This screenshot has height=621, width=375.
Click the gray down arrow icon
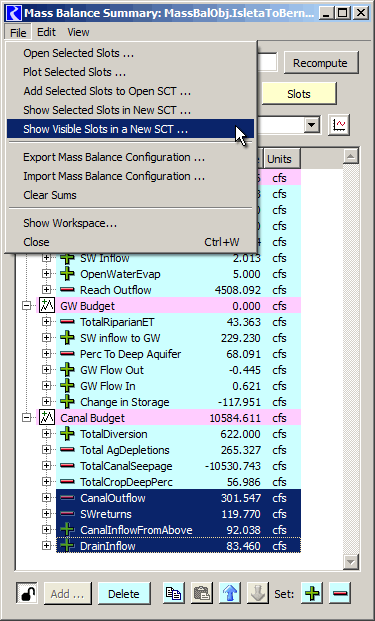257,593
